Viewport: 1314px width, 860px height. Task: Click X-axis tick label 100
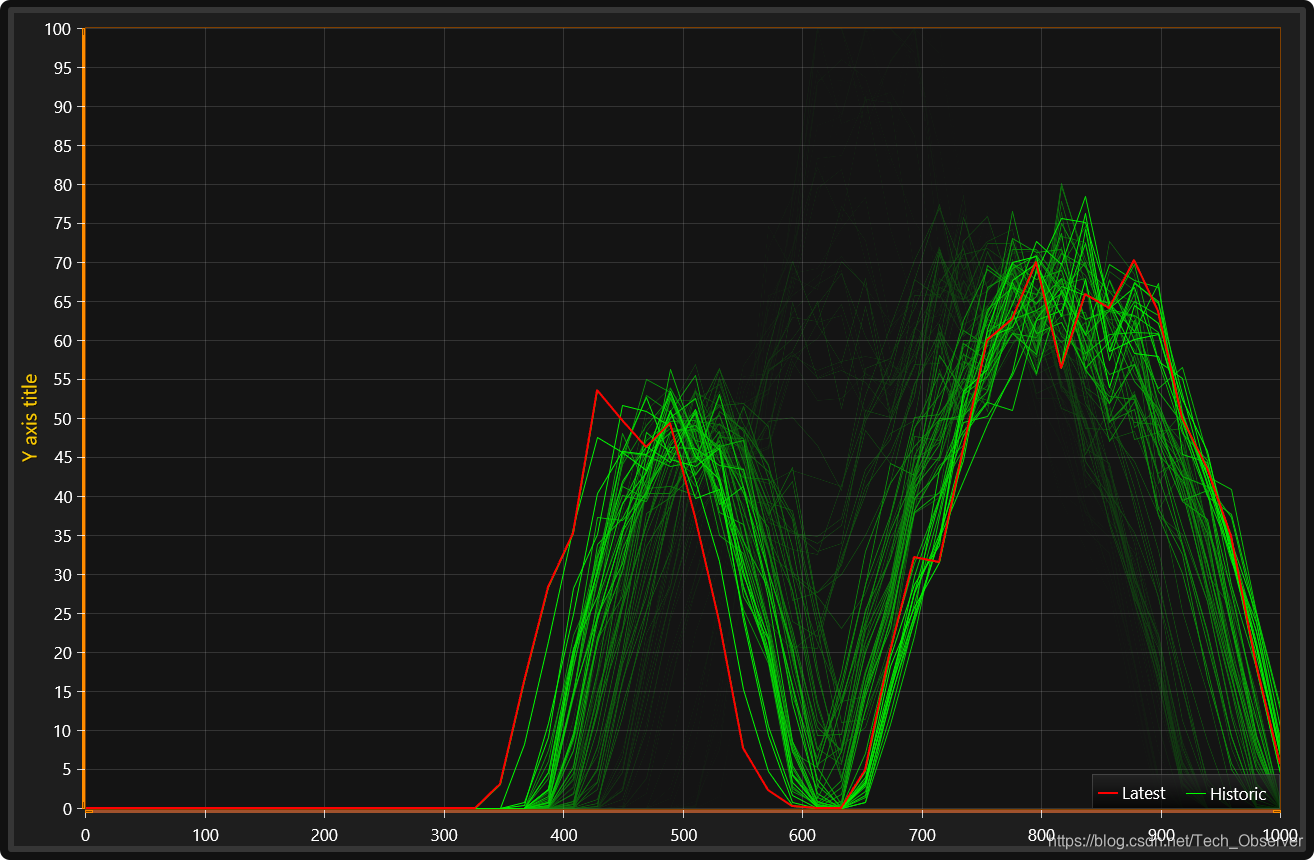point(205,834)
